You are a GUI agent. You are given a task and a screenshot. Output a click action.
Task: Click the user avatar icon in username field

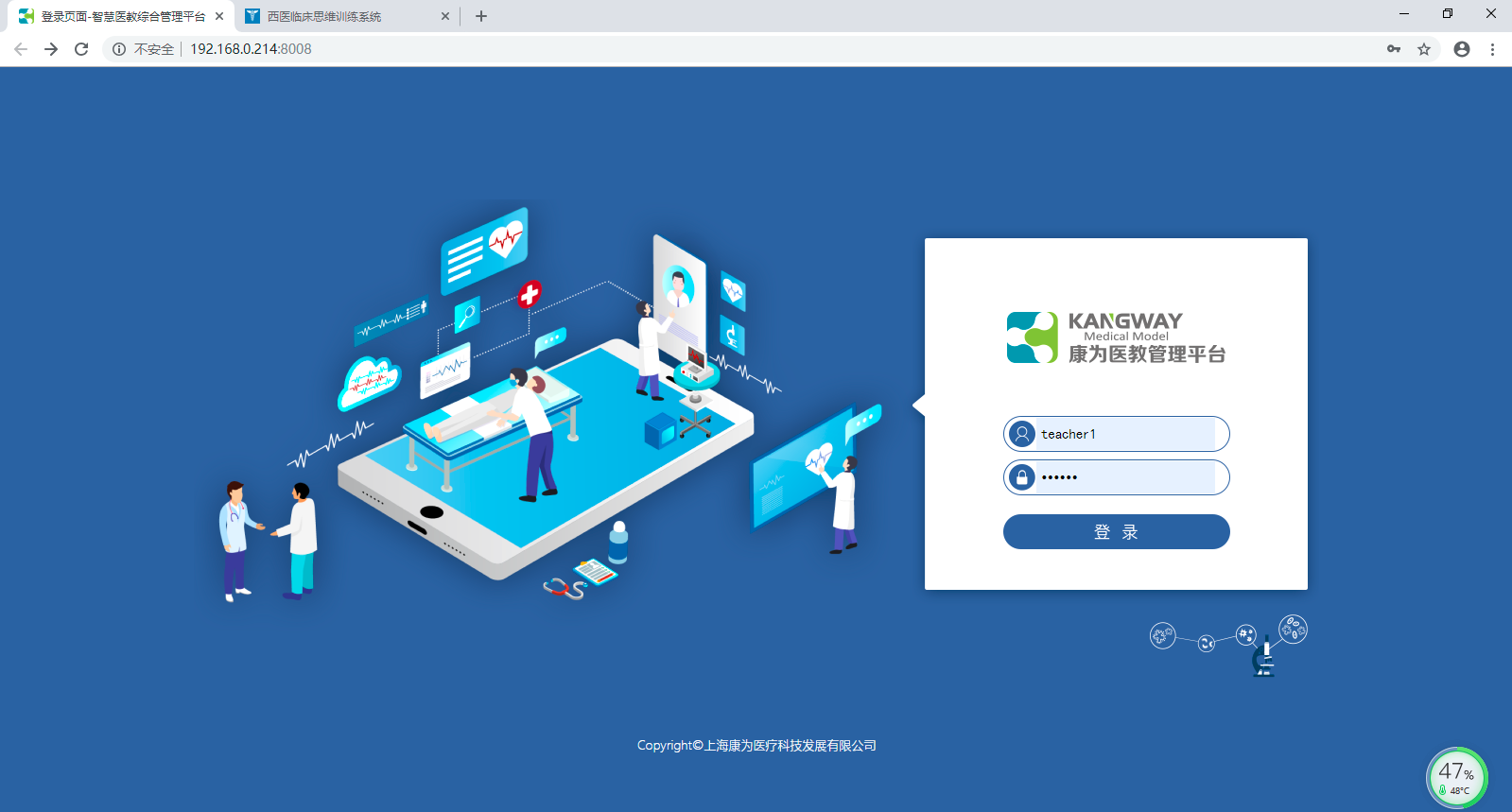1022,434
